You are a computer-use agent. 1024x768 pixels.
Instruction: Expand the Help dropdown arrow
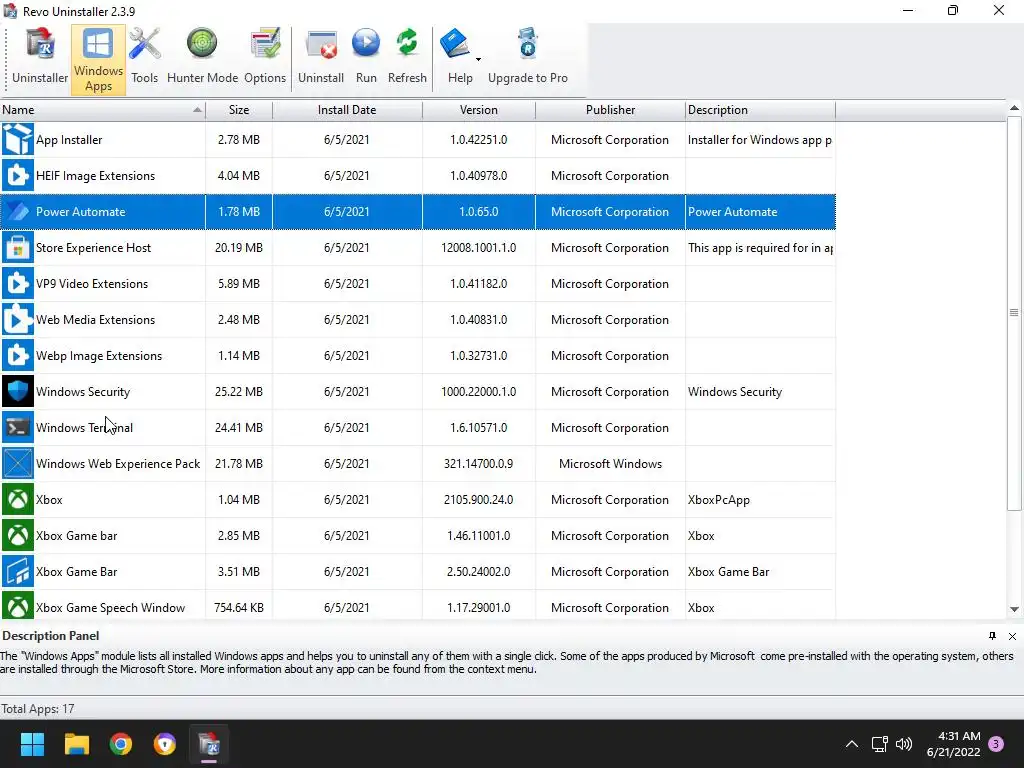478,59
